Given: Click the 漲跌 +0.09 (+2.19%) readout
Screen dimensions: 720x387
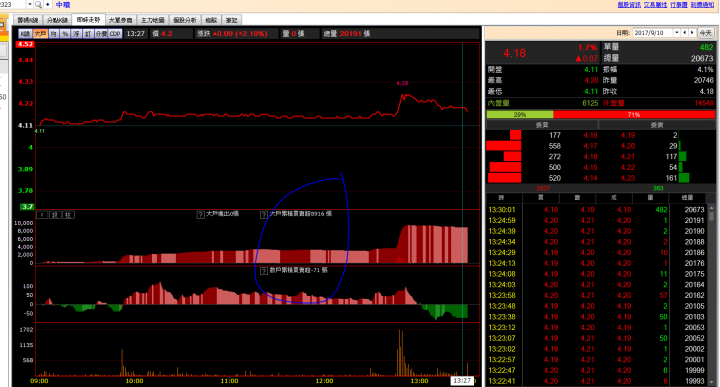Looking at the screenshot, I should click(x=232, y=34).
